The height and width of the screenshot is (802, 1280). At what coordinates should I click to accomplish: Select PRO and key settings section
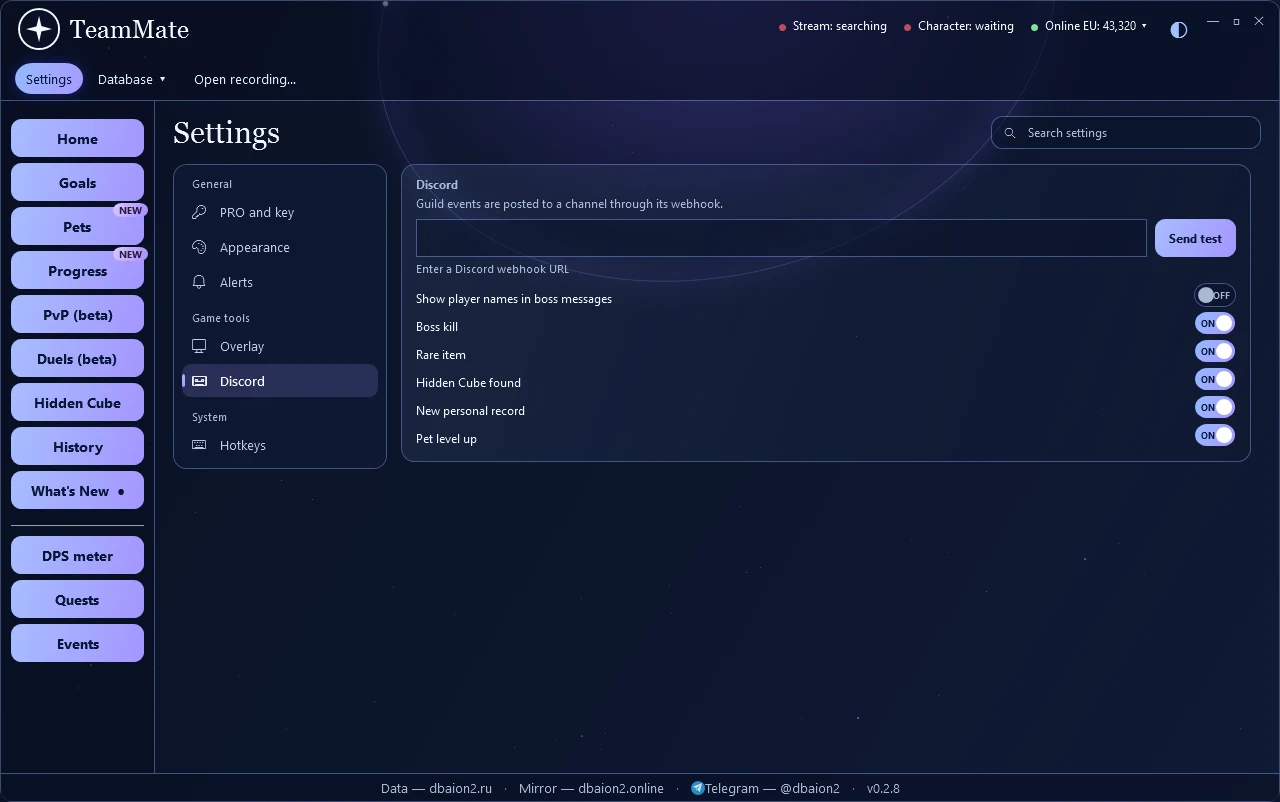click(280, 212)
